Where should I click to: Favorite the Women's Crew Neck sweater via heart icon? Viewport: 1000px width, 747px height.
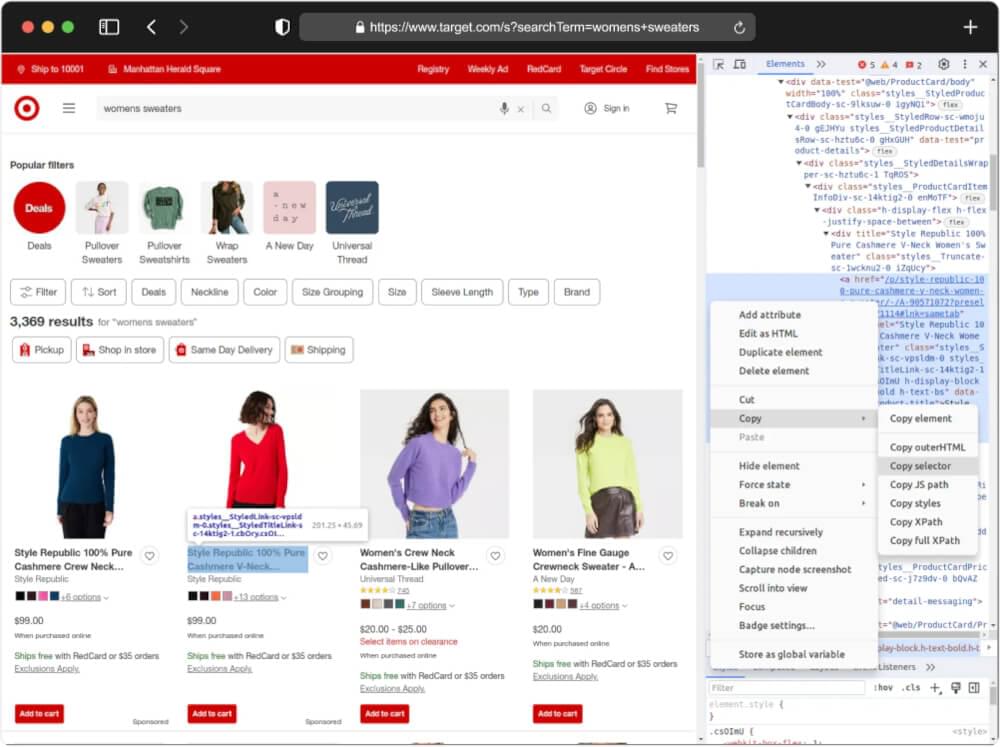click(x=495, y=555)
